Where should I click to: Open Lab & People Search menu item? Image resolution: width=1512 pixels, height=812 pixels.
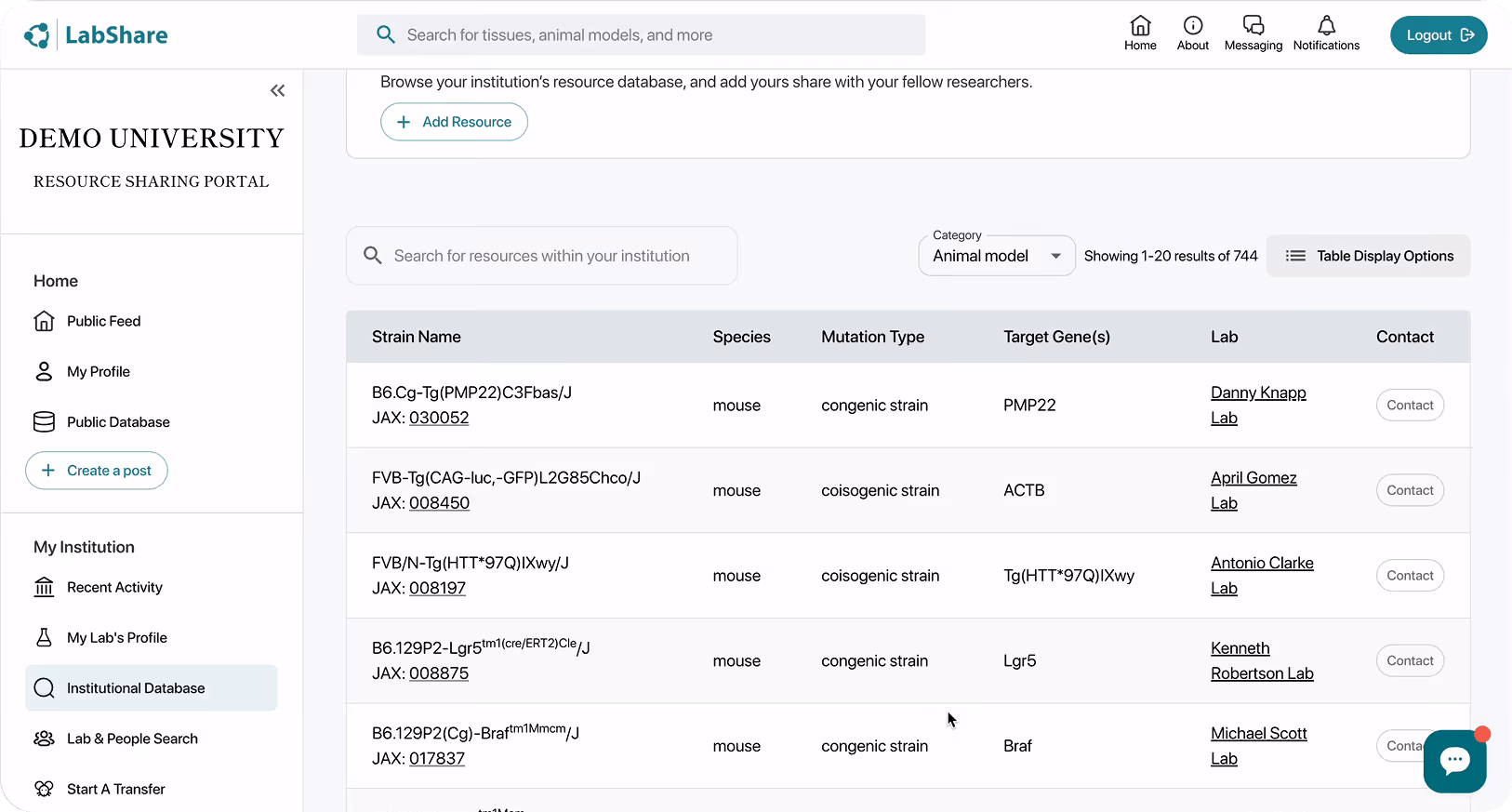[x=132, y=739]
